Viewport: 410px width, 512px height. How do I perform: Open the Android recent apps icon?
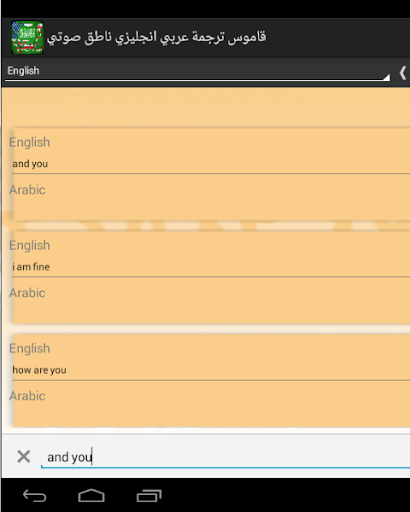(x=149, y=496)
